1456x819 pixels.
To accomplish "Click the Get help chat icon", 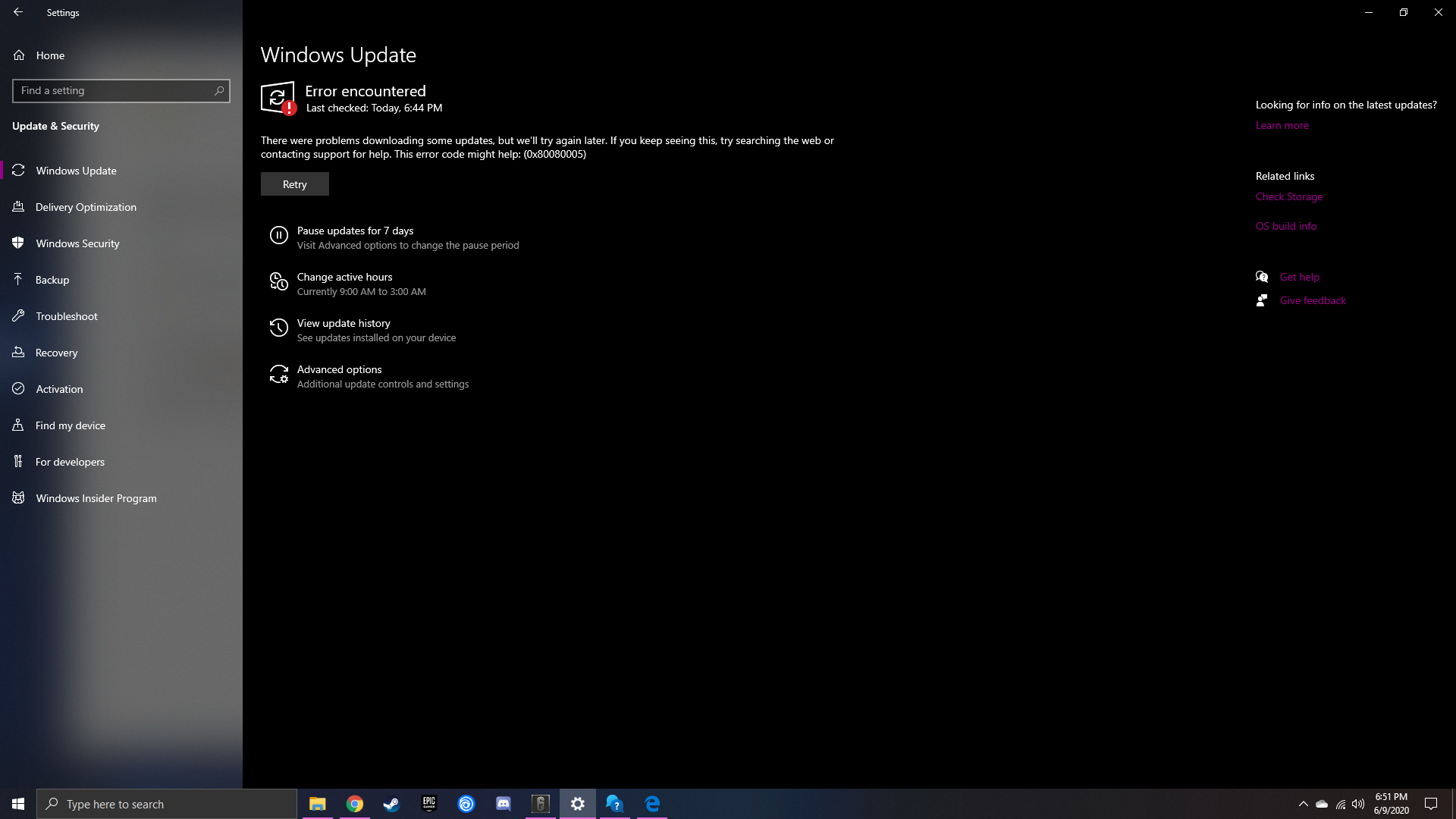I will 1262,277.
